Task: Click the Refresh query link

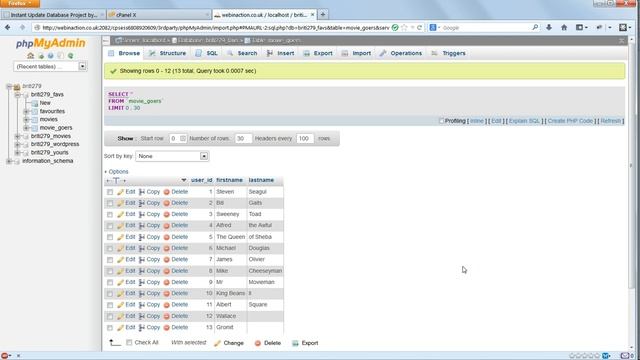Action: coord(611,121)
